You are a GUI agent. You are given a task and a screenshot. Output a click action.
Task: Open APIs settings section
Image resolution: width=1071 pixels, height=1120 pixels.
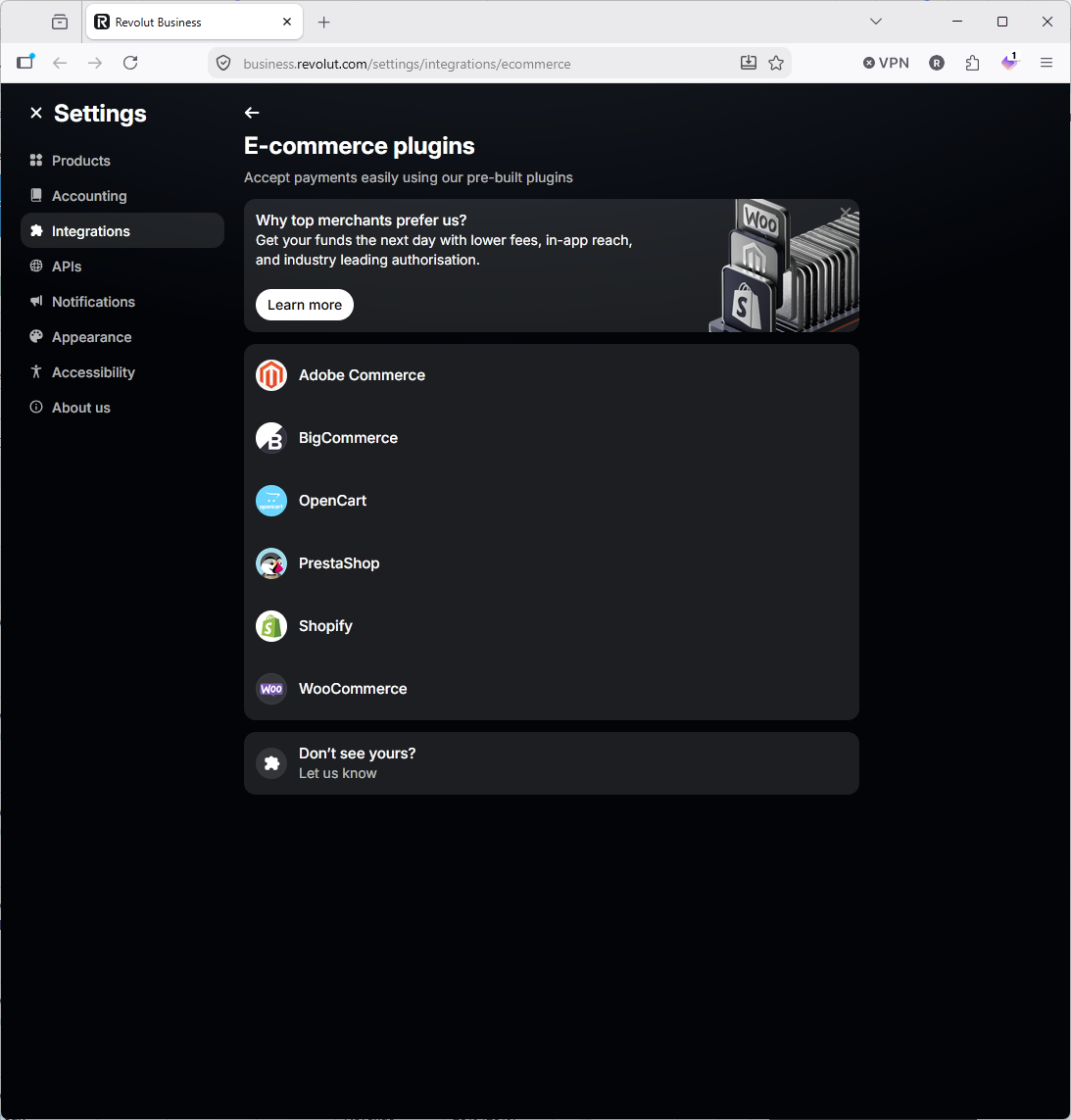122,267
